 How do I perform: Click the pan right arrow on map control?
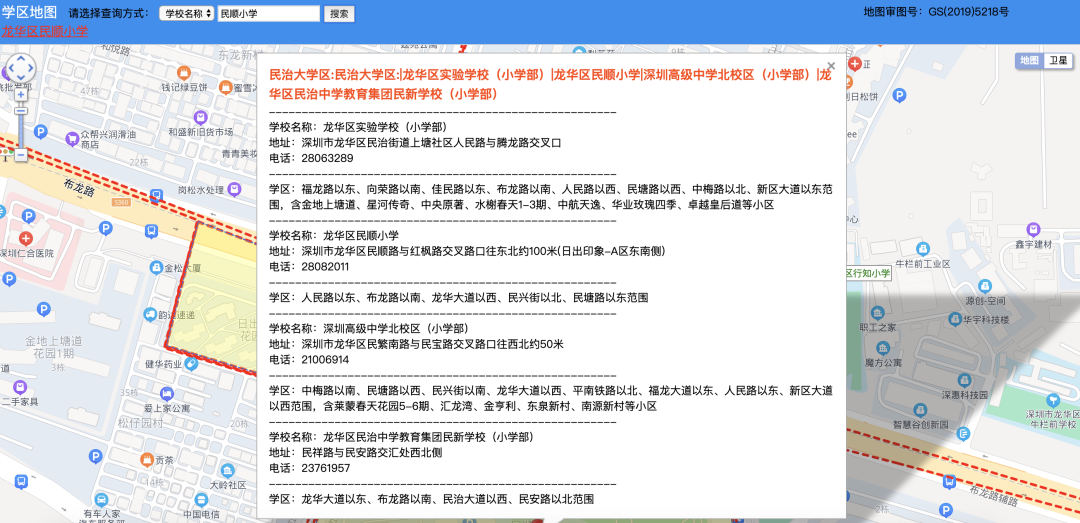pyautogui.click(x=30, y=69)
